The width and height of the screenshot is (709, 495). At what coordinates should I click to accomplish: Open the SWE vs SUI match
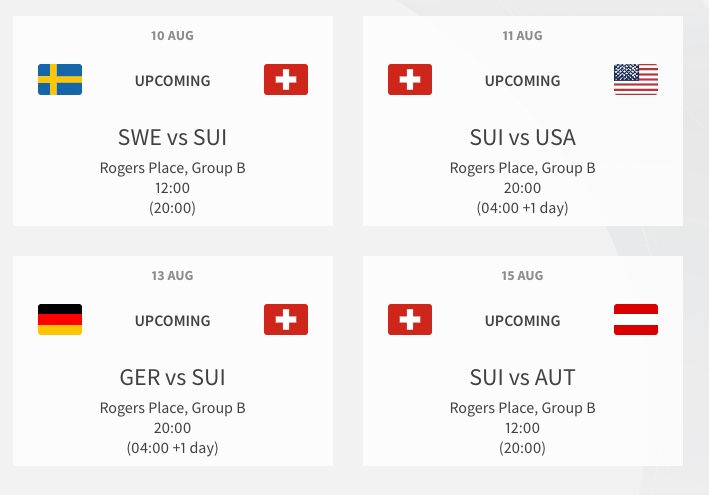173,137
